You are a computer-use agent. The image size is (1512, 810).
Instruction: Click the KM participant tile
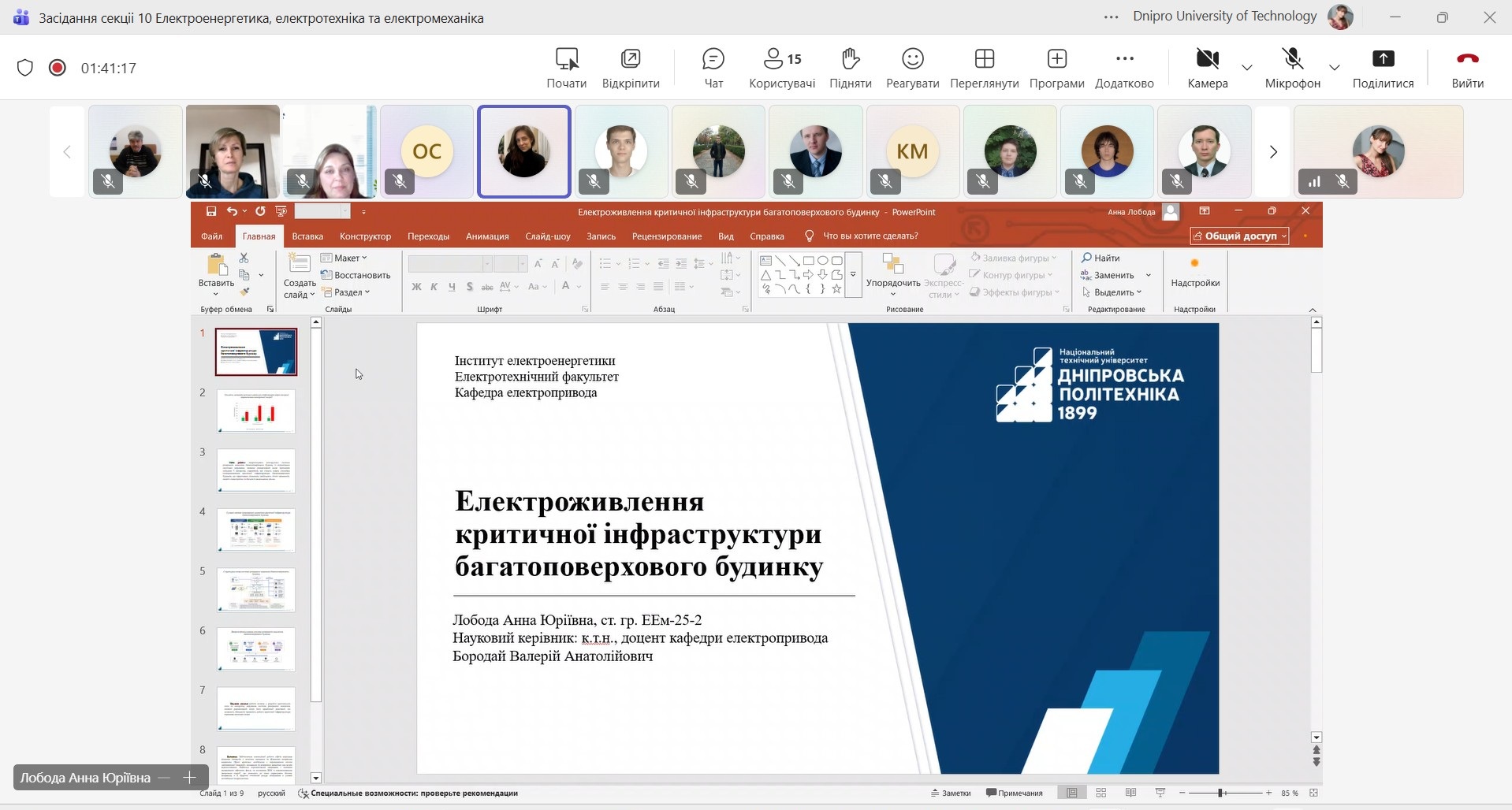912,151
